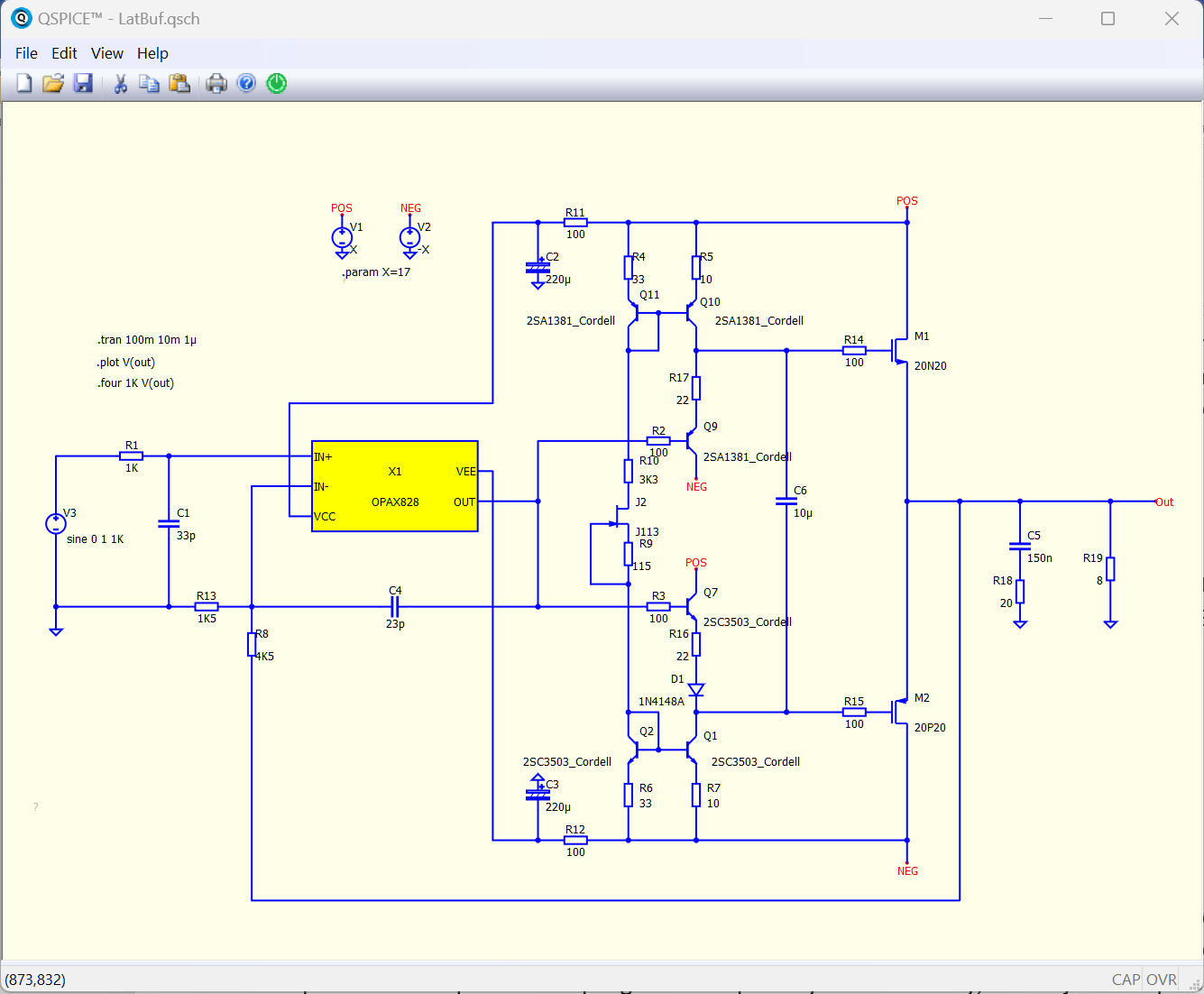Click the New schematic icon
Screen dimensions: 1204x994
24,84
